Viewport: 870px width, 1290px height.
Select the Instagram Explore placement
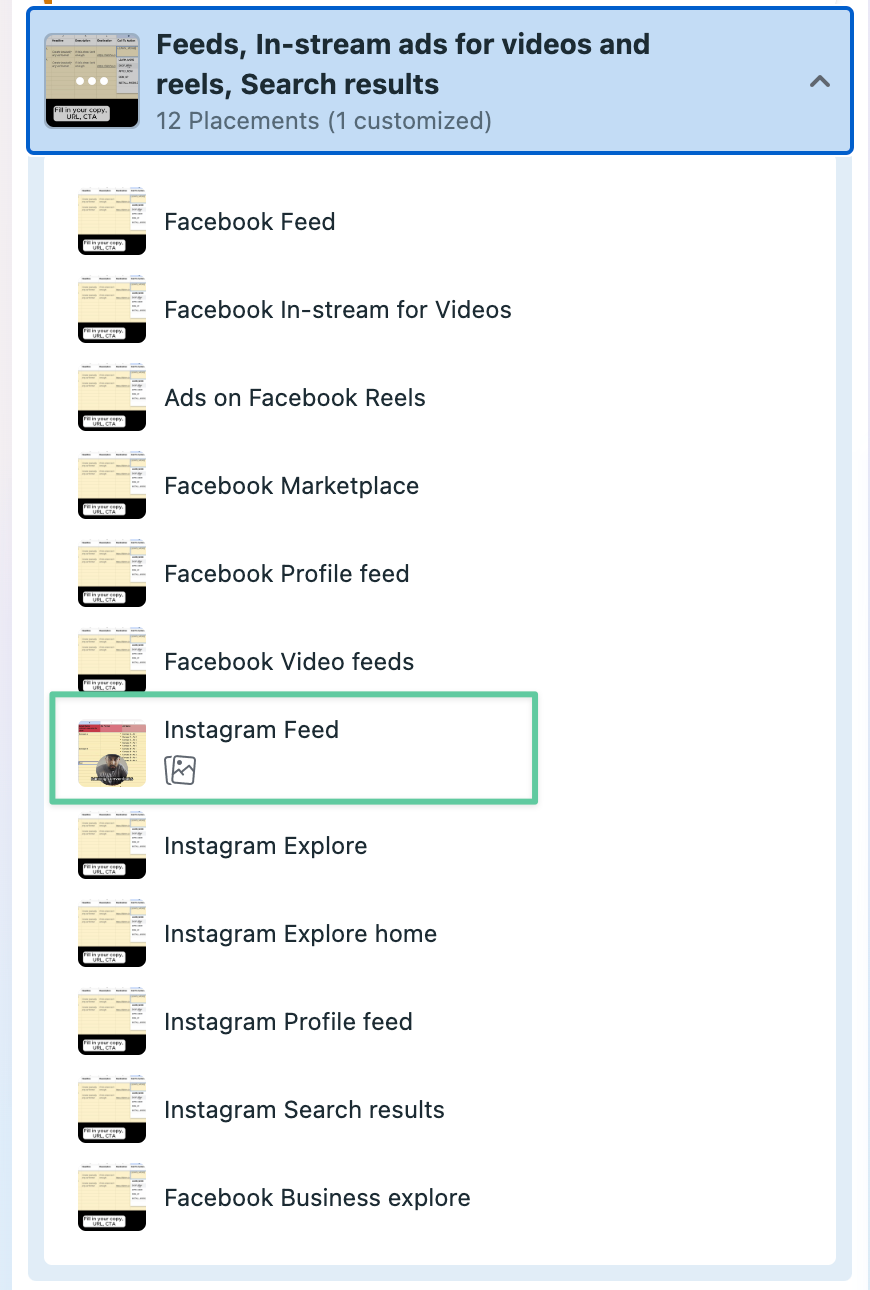[x=265, y=846]
